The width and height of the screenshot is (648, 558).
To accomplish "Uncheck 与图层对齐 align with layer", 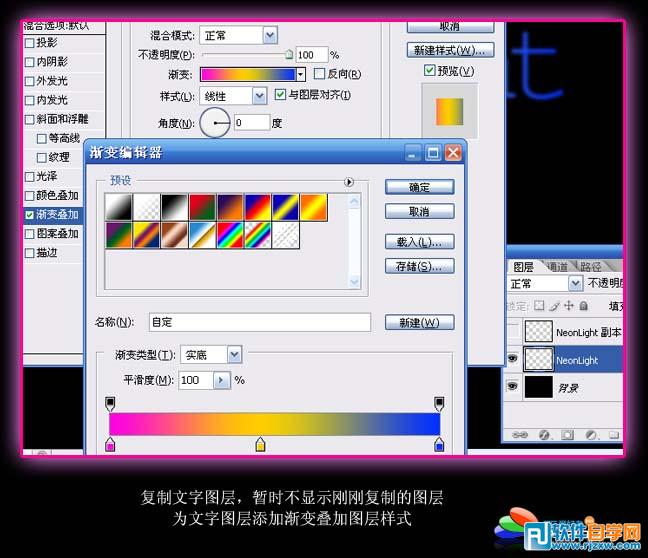I will [280, 95].
